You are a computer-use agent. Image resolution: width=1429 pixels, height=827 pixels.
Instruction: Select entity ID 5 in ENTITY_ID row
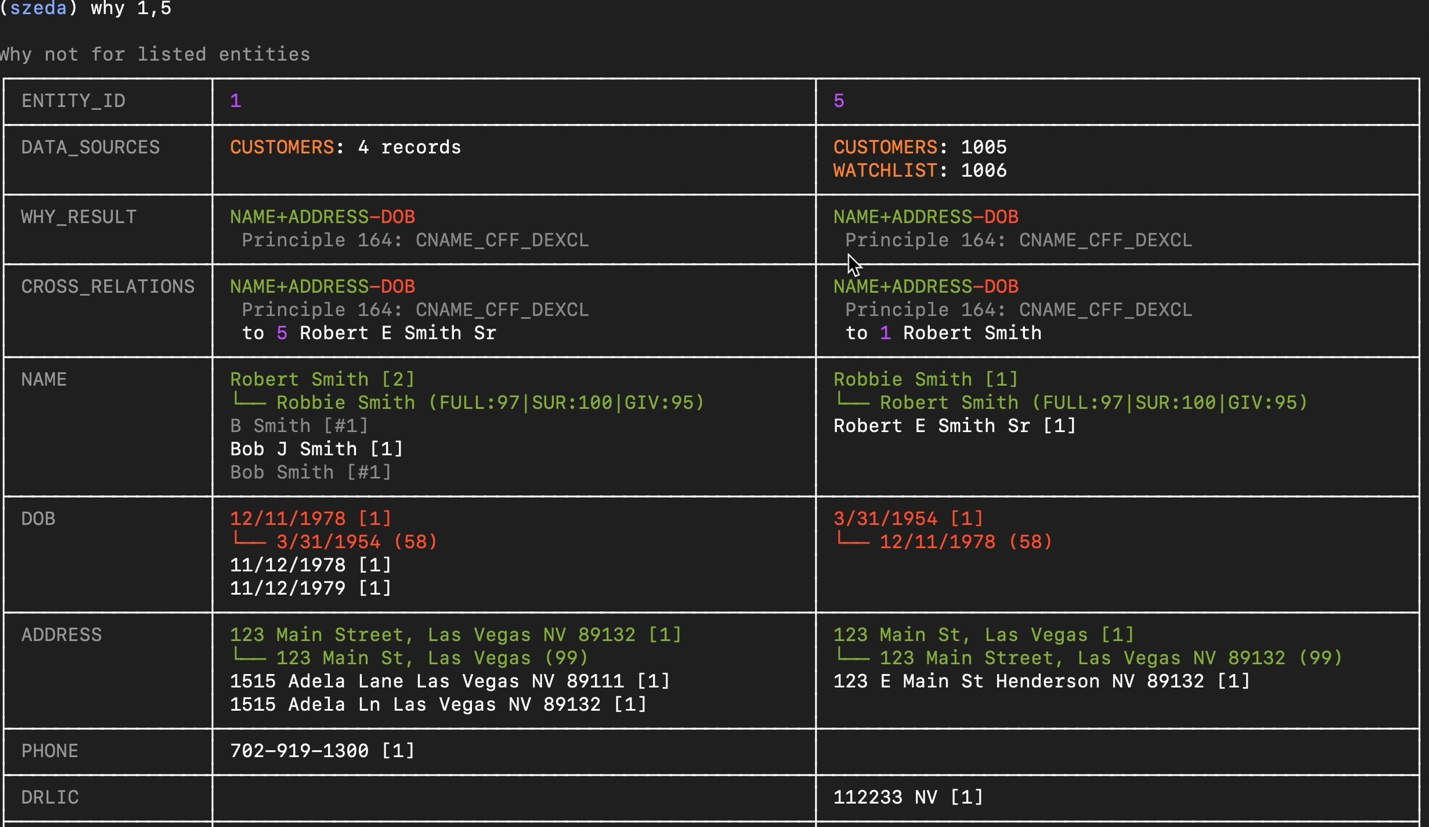pos(839,101)
